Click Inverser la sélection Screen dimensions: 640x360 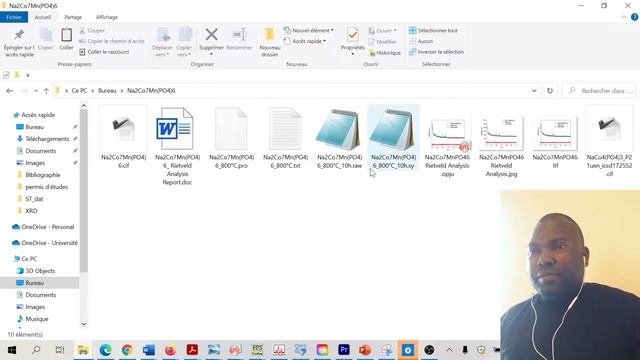pos(436,52)
